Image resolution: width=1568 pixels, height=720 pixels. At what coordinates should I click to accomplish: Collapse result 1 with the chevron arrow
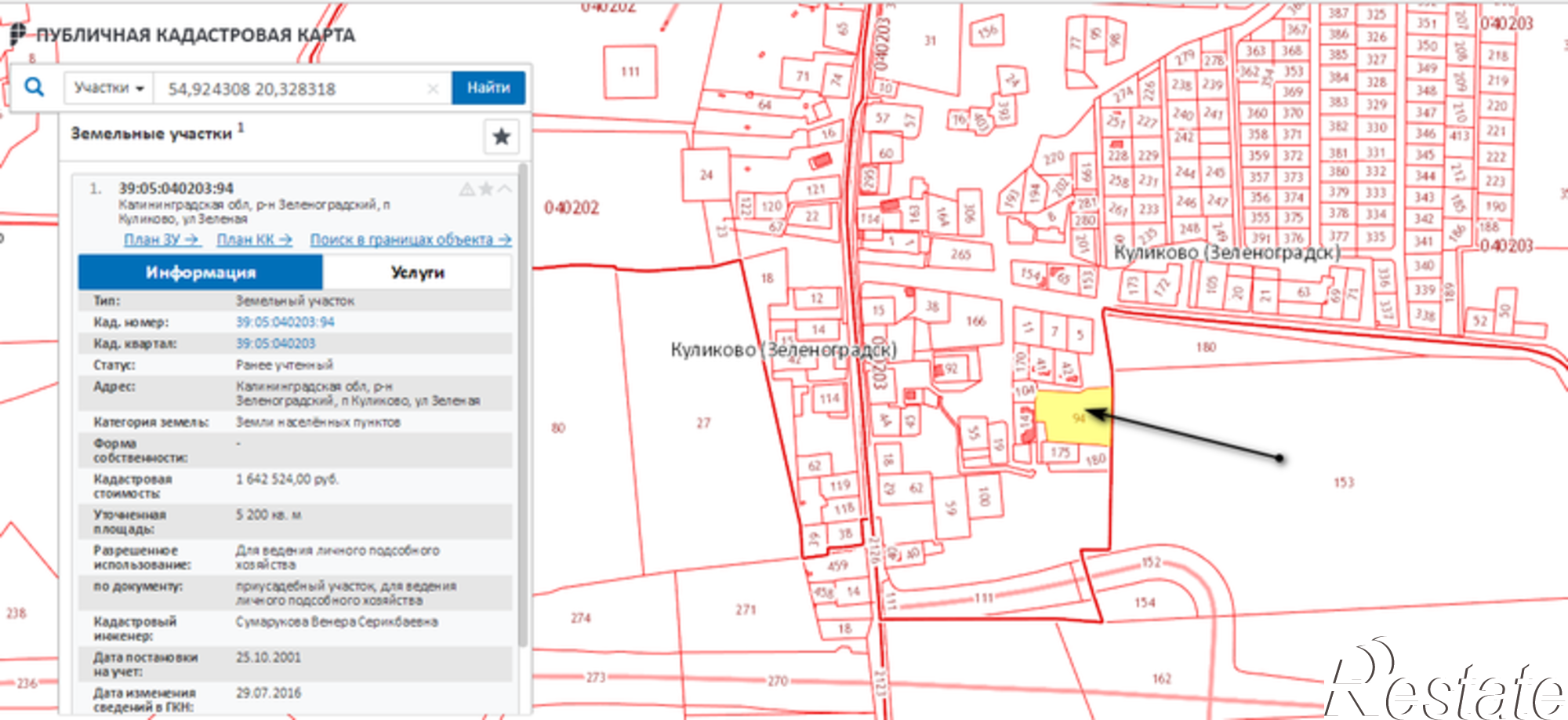tap(505, 189)
